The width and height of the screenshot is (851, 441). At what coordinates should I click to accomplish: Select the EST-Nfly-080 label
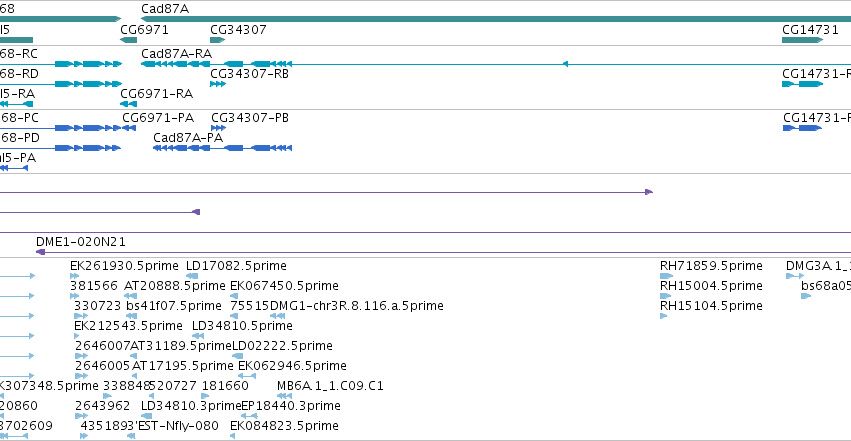click(178, 426)
